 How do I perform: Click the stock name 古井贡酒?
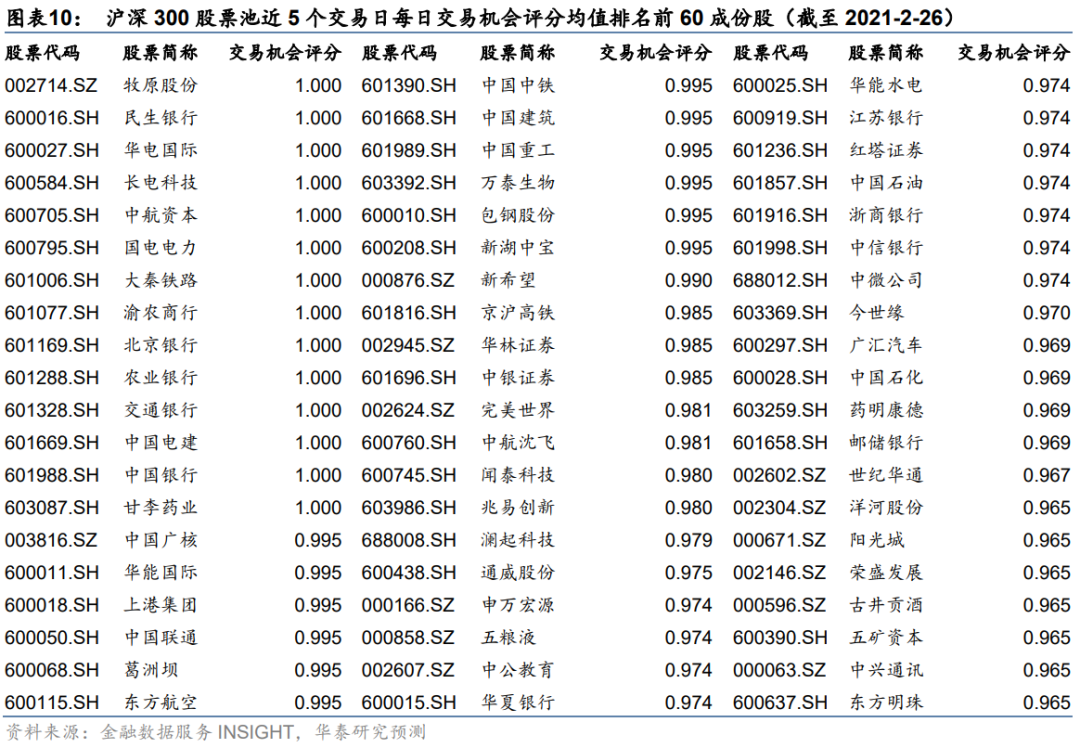pyautogui.click(x=886, y=605)
